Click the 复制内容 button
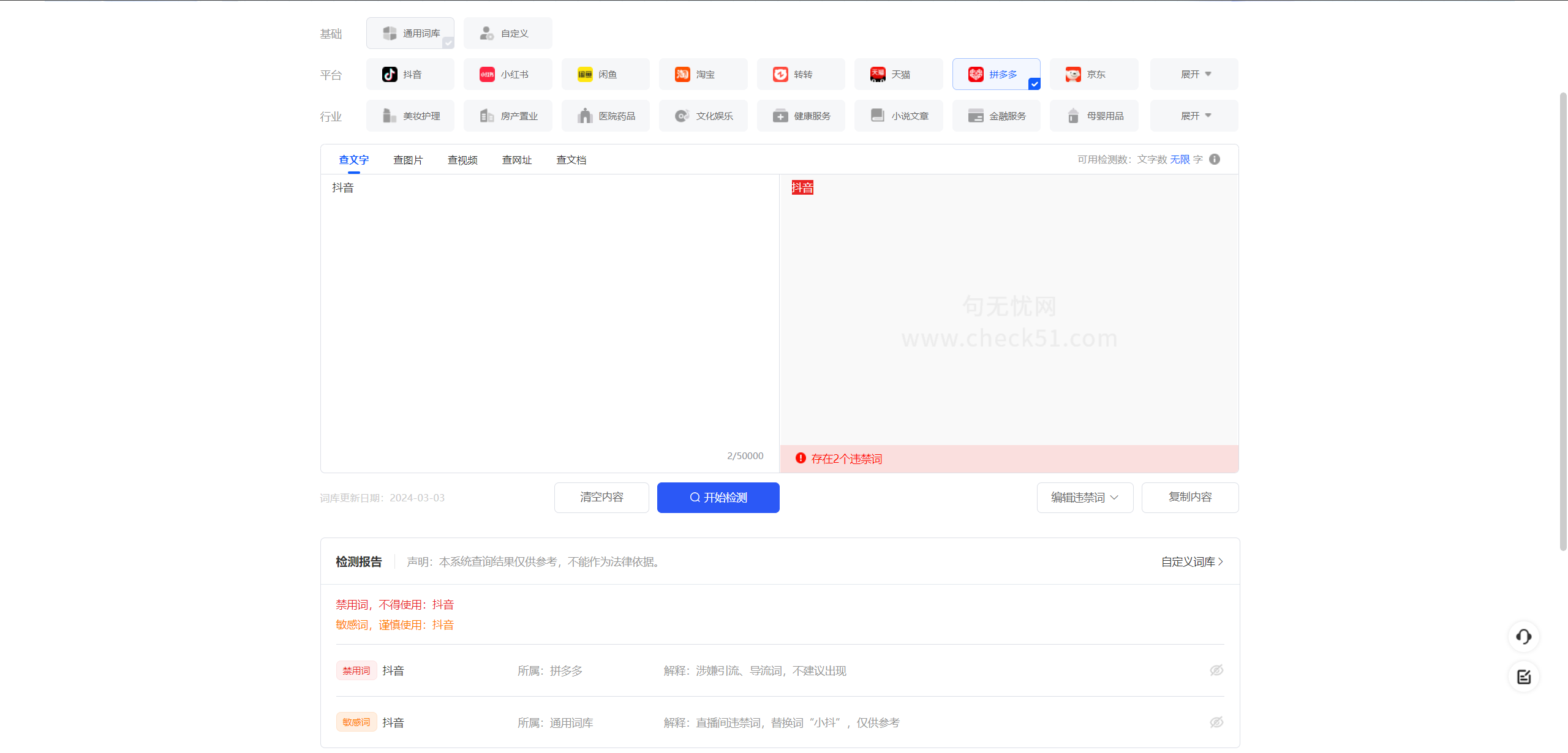Image resolution: width=1568 pixels, height=753 pixels. click(1190, 498)
